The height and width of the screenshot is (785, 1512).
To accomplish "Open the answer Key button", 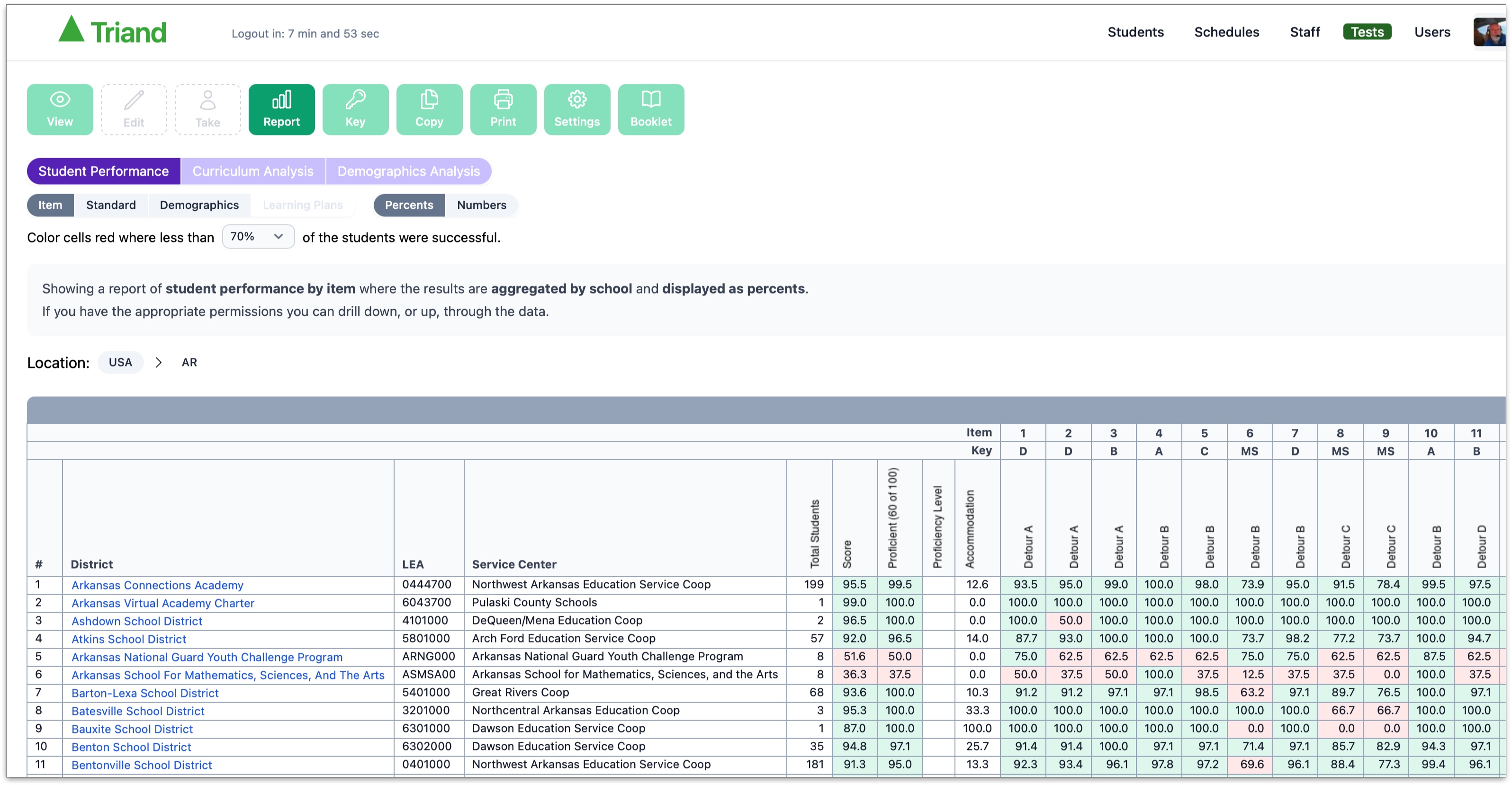I will 356,109.
